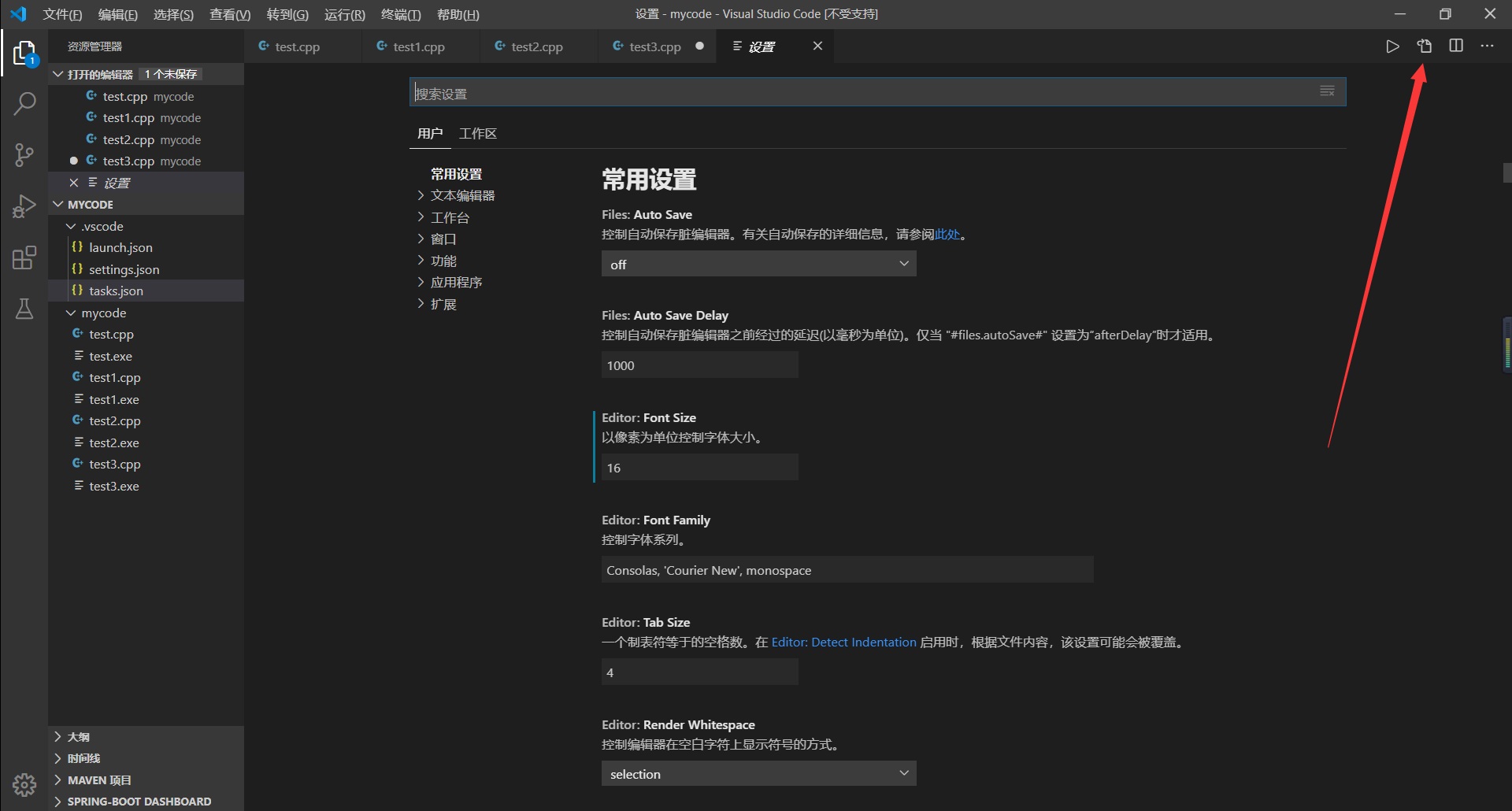Select the 工作区 settings scope tab
Image resolution: width=1512 pixels, height=811 pixels.
[x=478, y=133]
